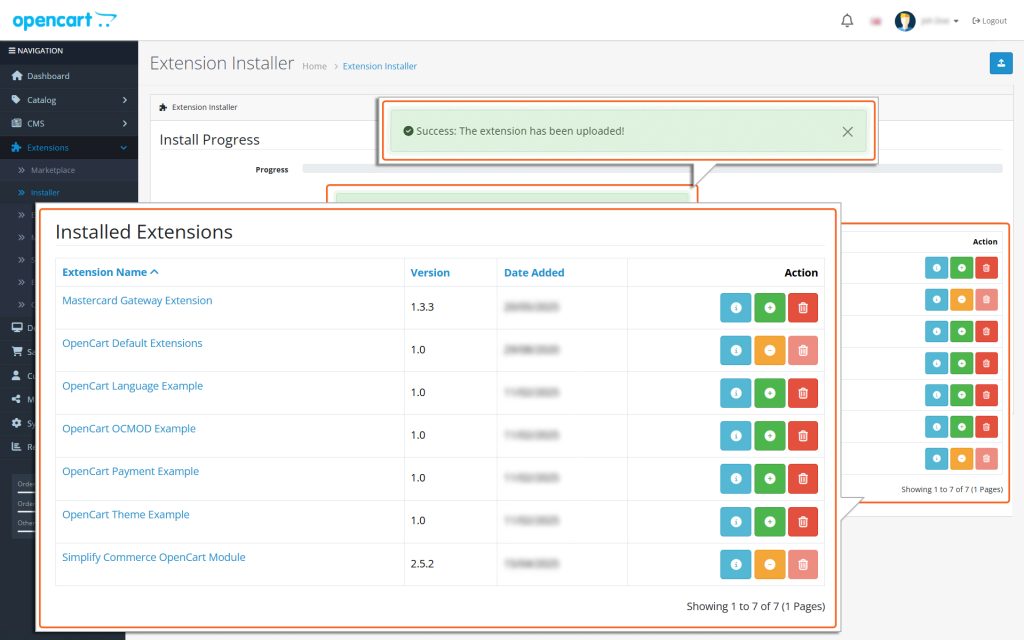Click the info icon for Mastercard Gateway Extension
Viewport: 1024px width, 640px height.
[735, 307]
